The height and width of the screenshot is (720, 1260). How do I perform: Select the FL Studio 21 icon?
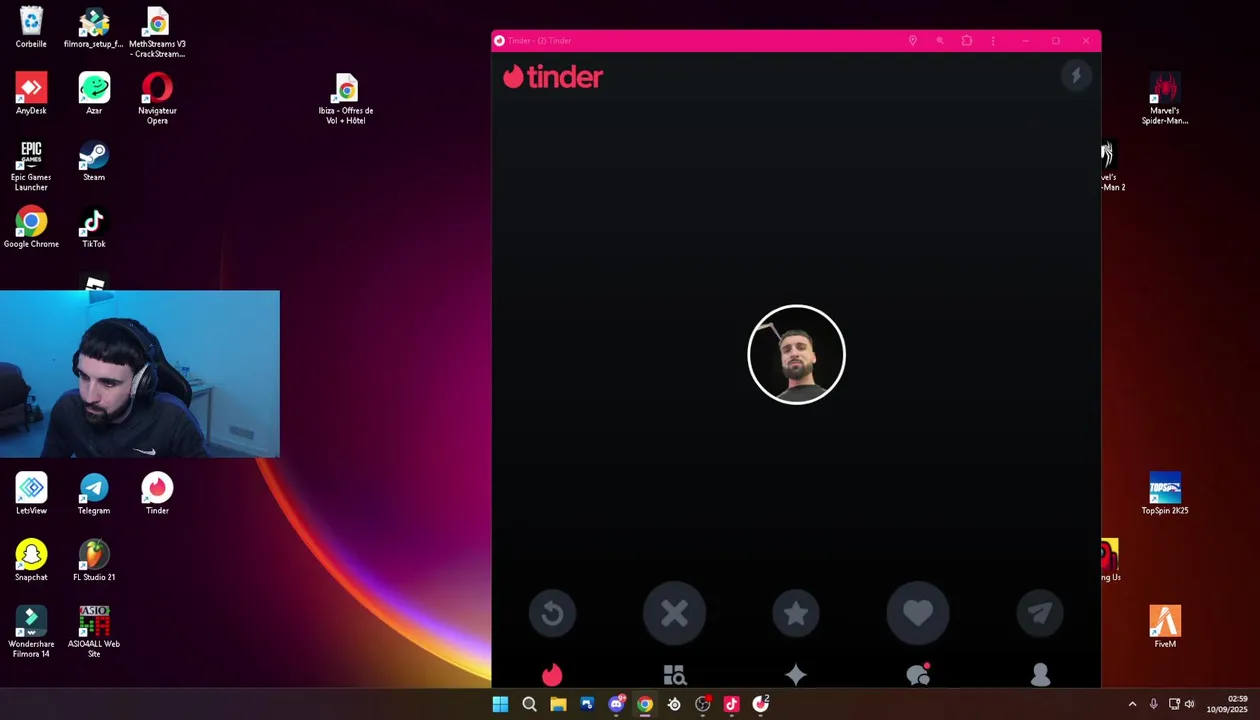94,561
